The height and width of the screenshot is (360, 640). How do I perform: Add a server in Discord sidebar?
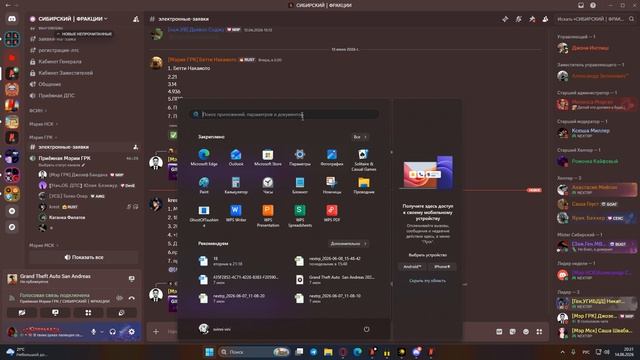point(12,211)
